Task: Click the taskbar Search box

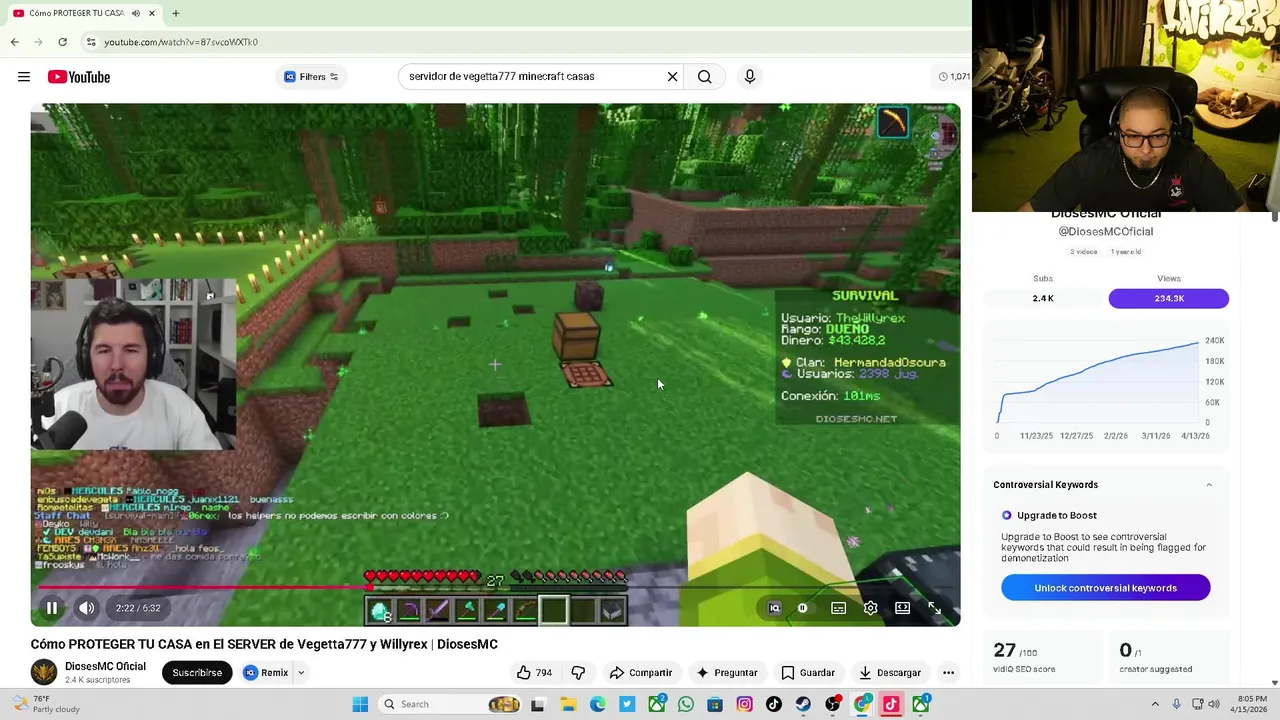Action: (450, 704)
